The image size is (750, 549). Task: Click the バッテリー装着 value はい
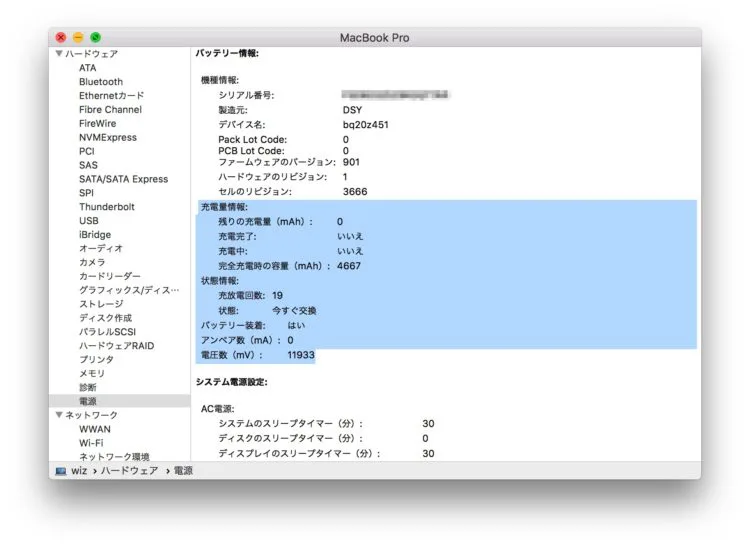tap(296, 326)
